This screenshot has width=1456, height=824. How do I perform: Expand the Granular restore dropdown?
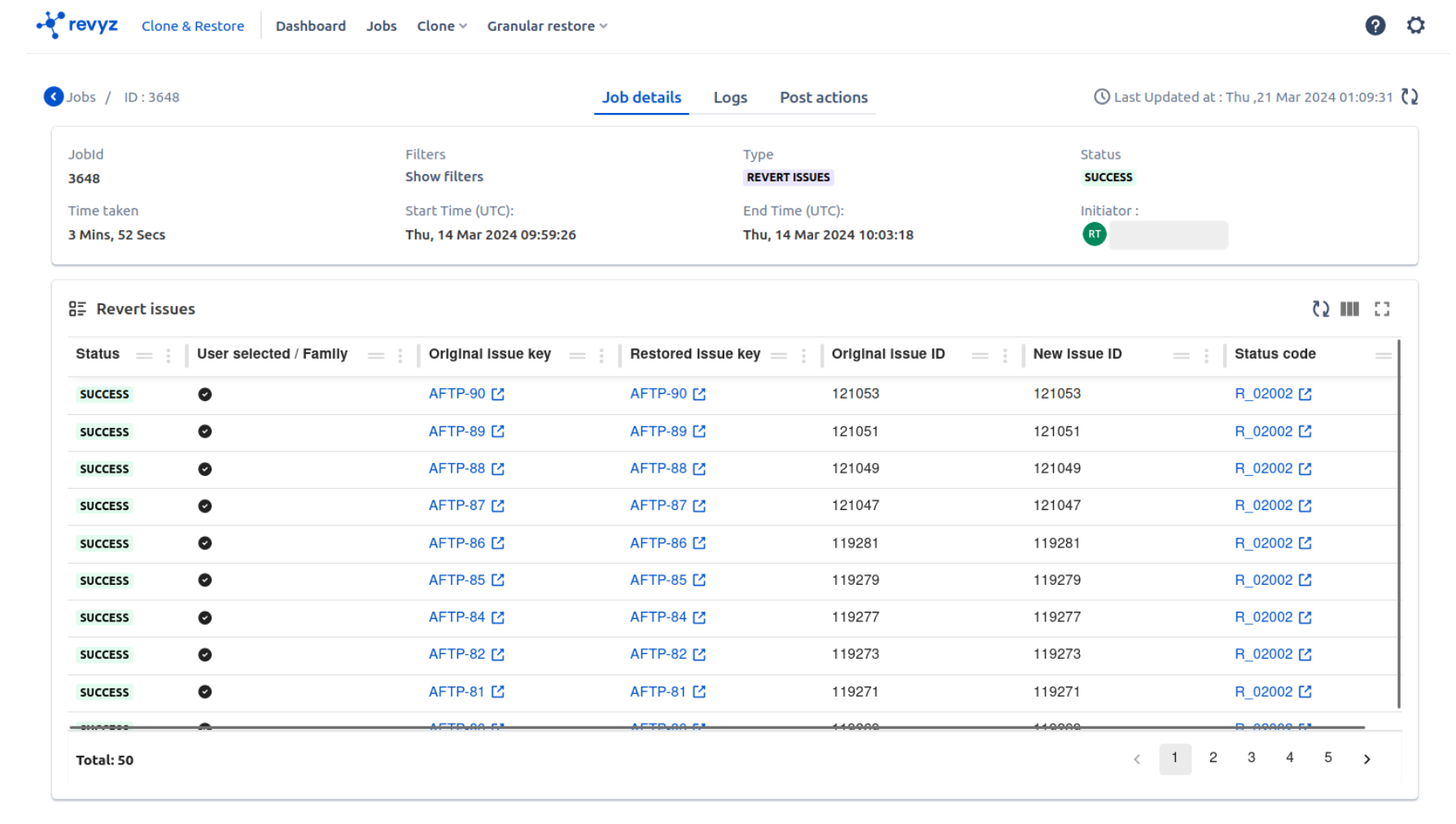click(547, 26)
